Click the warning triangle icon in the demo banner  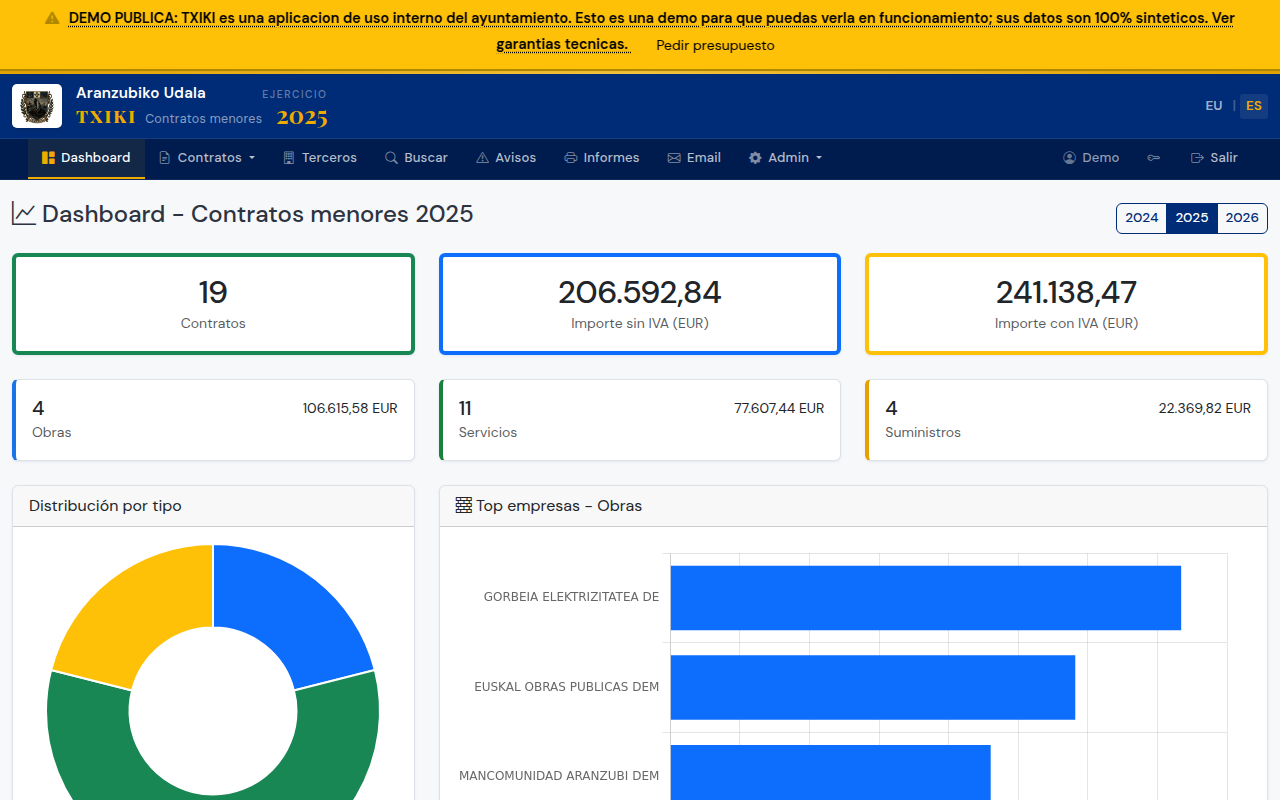pos(52,18)
